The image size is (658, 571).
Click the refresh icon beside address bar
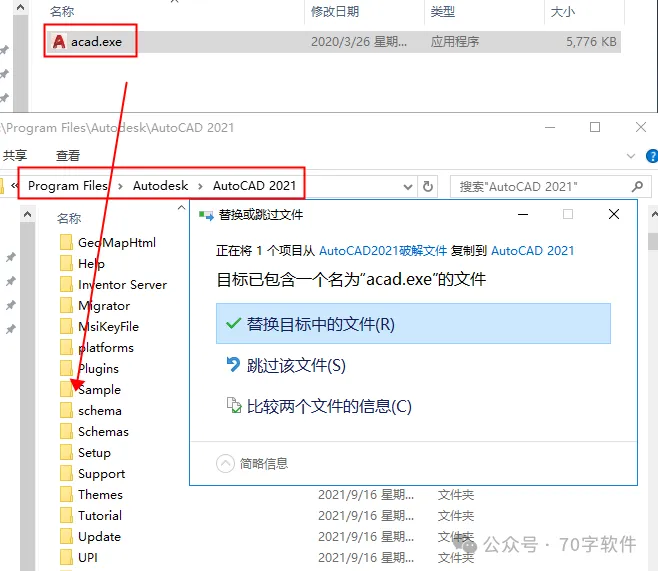[x=428, y=186]
